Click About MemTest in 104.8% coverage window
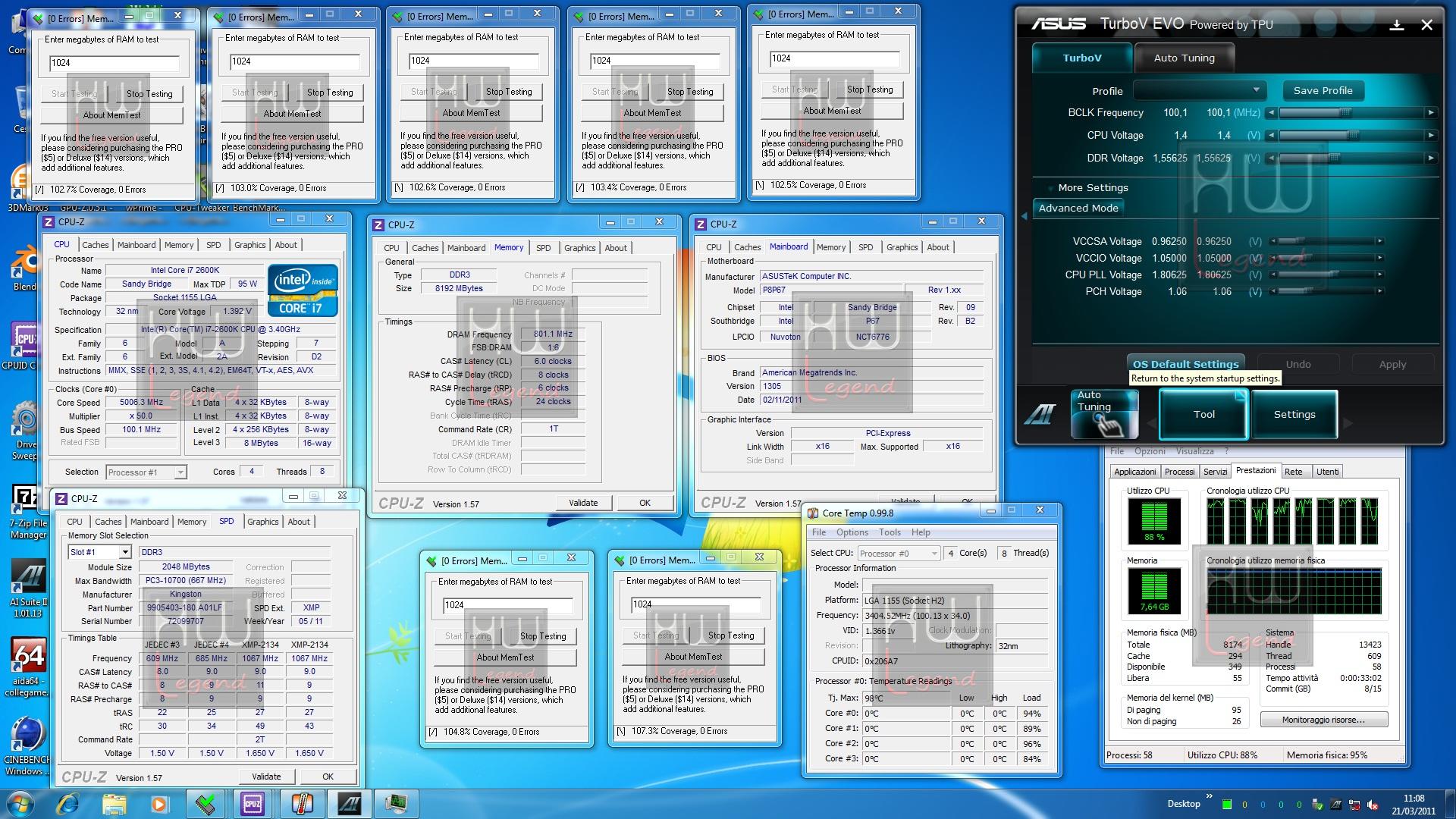This screenshot has height=819, width=1456. point(505,657)
